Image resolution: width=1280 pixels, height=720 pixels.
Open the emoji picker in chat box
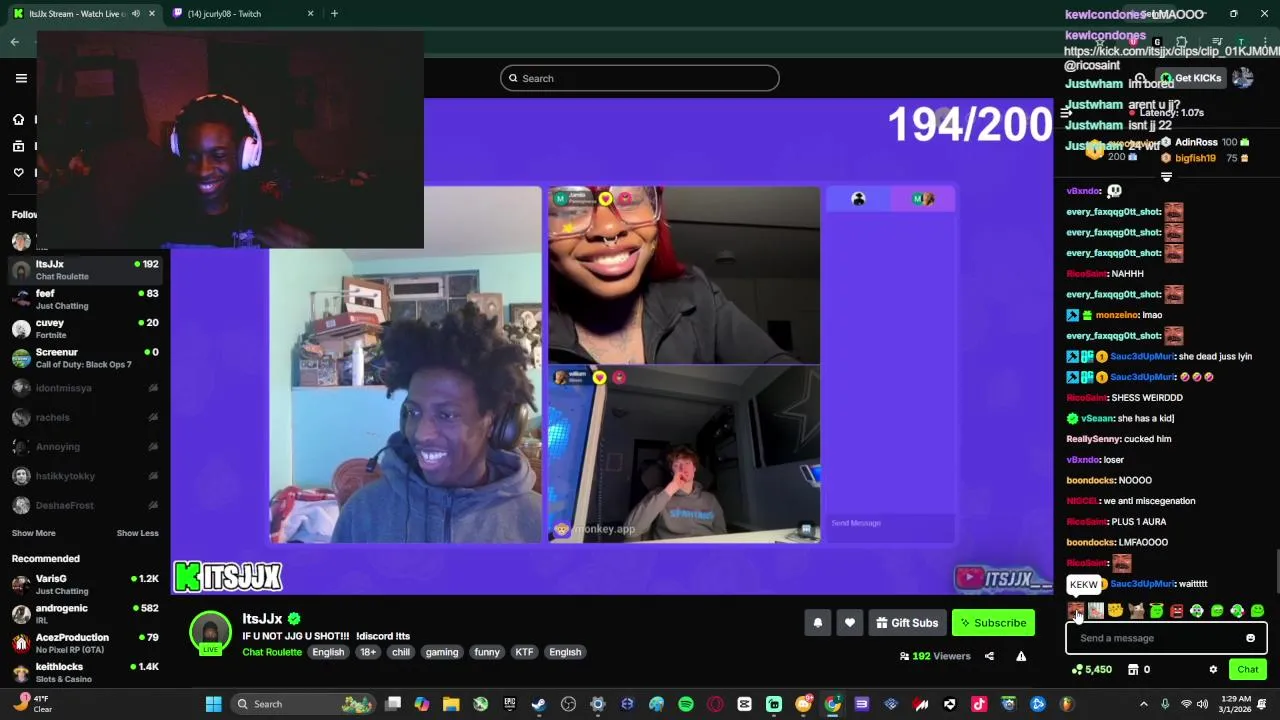tap(1250, 638)
